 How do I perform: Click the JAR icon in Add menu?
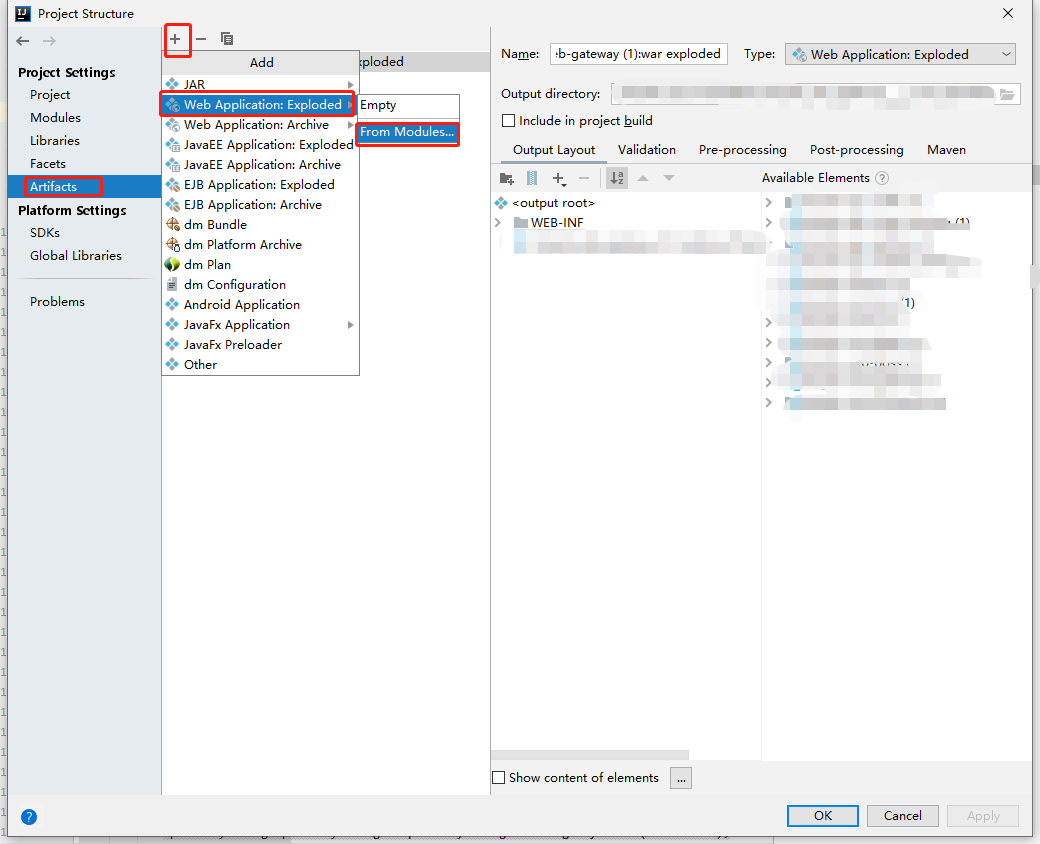click(172, 84)
